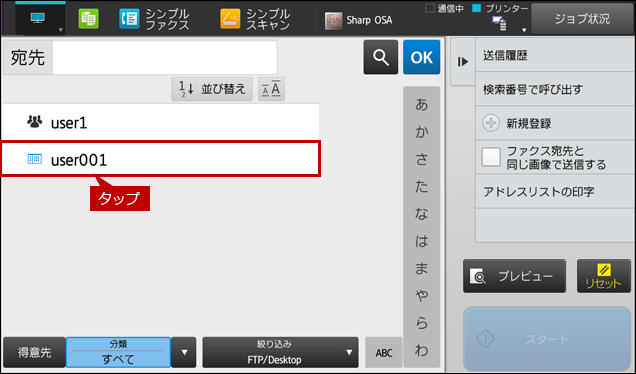
Task: Tap the yellow リセット reset button
Action: 604,276
